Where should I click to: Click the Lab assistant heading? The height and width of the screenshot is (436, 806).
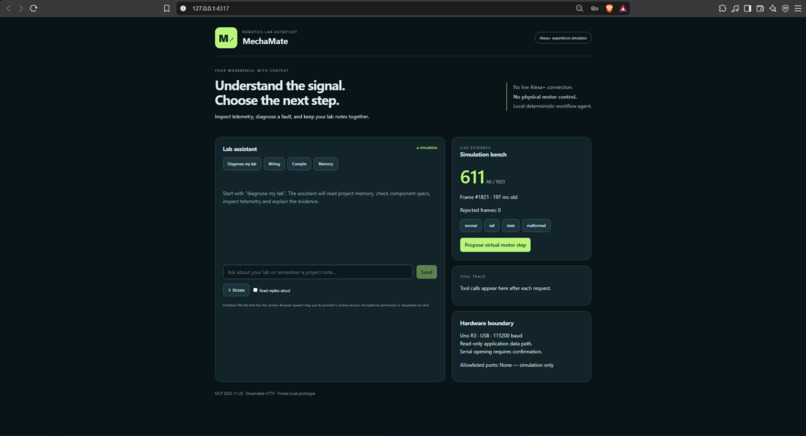240,149
